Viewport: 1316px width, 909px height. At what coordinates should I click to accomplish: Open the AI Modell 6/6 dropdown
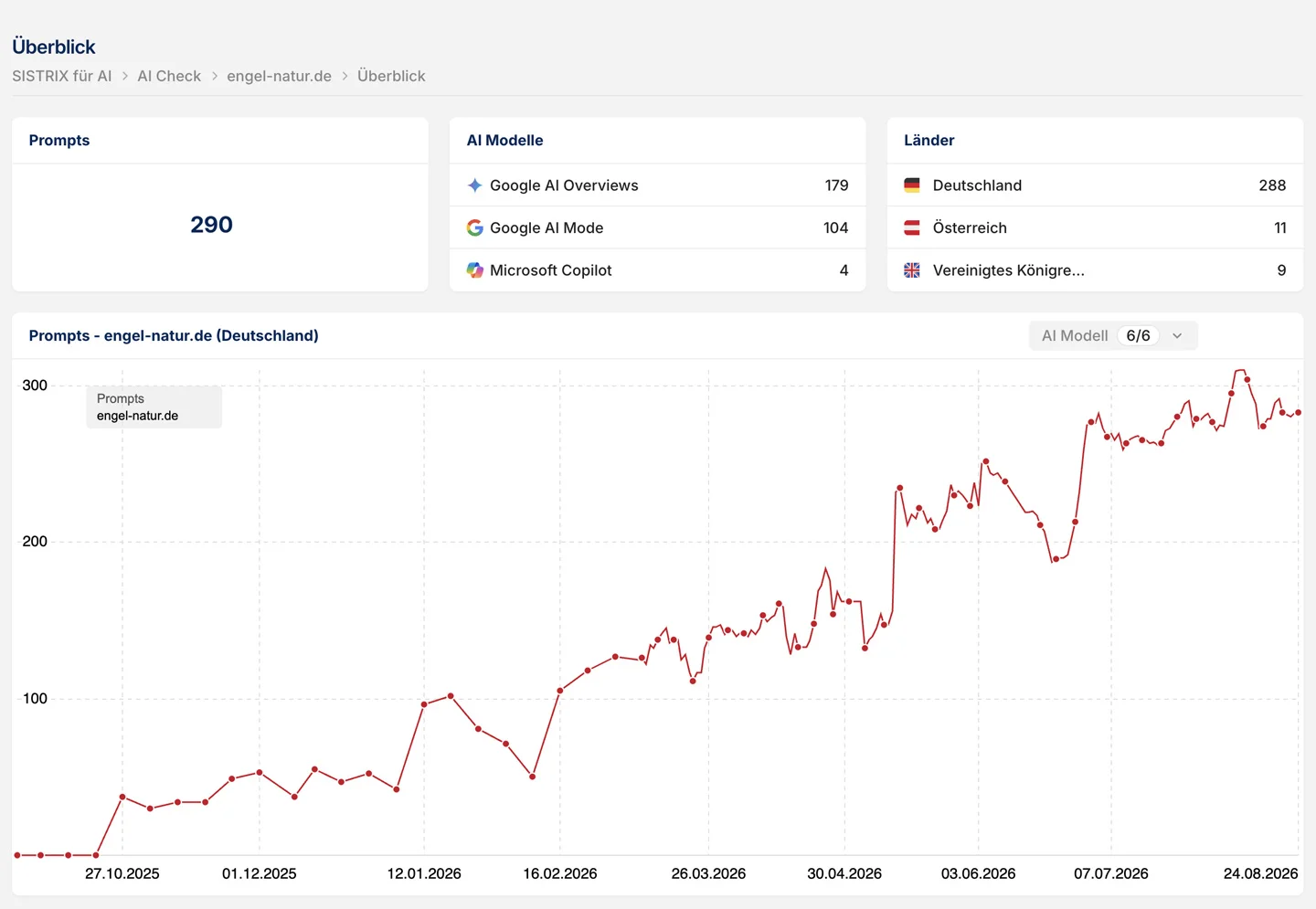[1113, 335]
